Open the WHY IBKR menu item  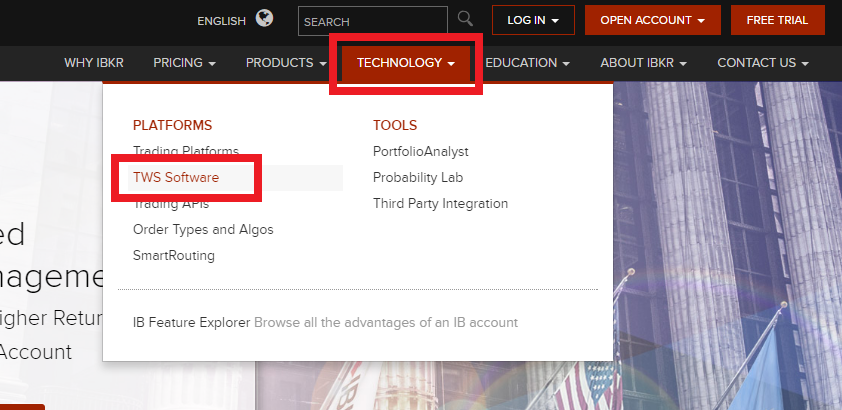coord(94,63)
